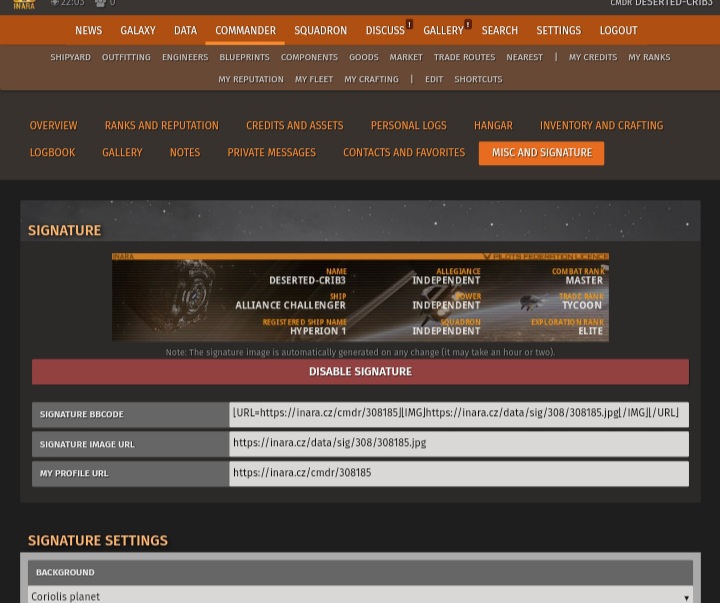Go to the SHIPYARD submenu link
The height and width of the screenshot is (603, 720).
pyautogui.click(x=70, y=57)
